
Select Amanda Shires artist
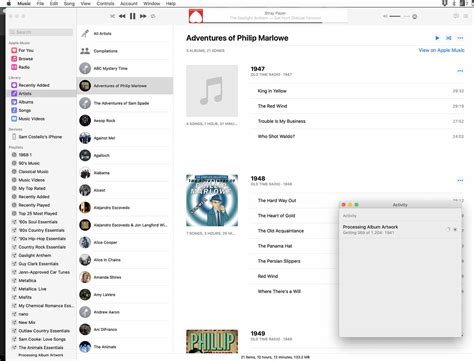click(x=124, y=277)
